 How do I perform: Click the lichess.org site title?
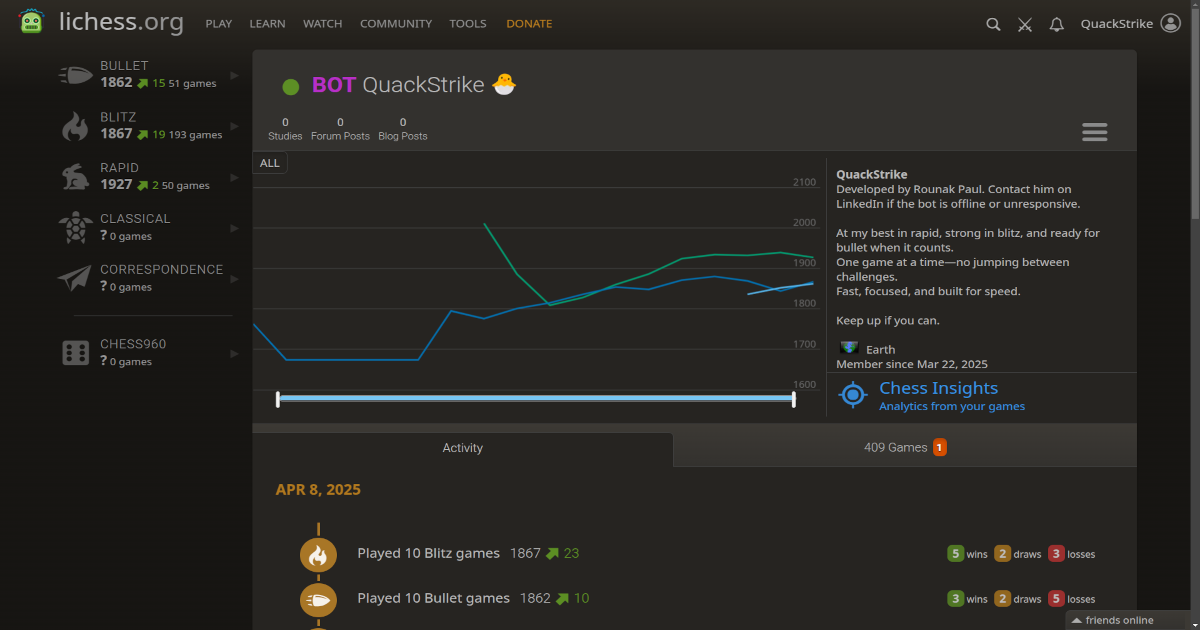[x=121, y=22]
